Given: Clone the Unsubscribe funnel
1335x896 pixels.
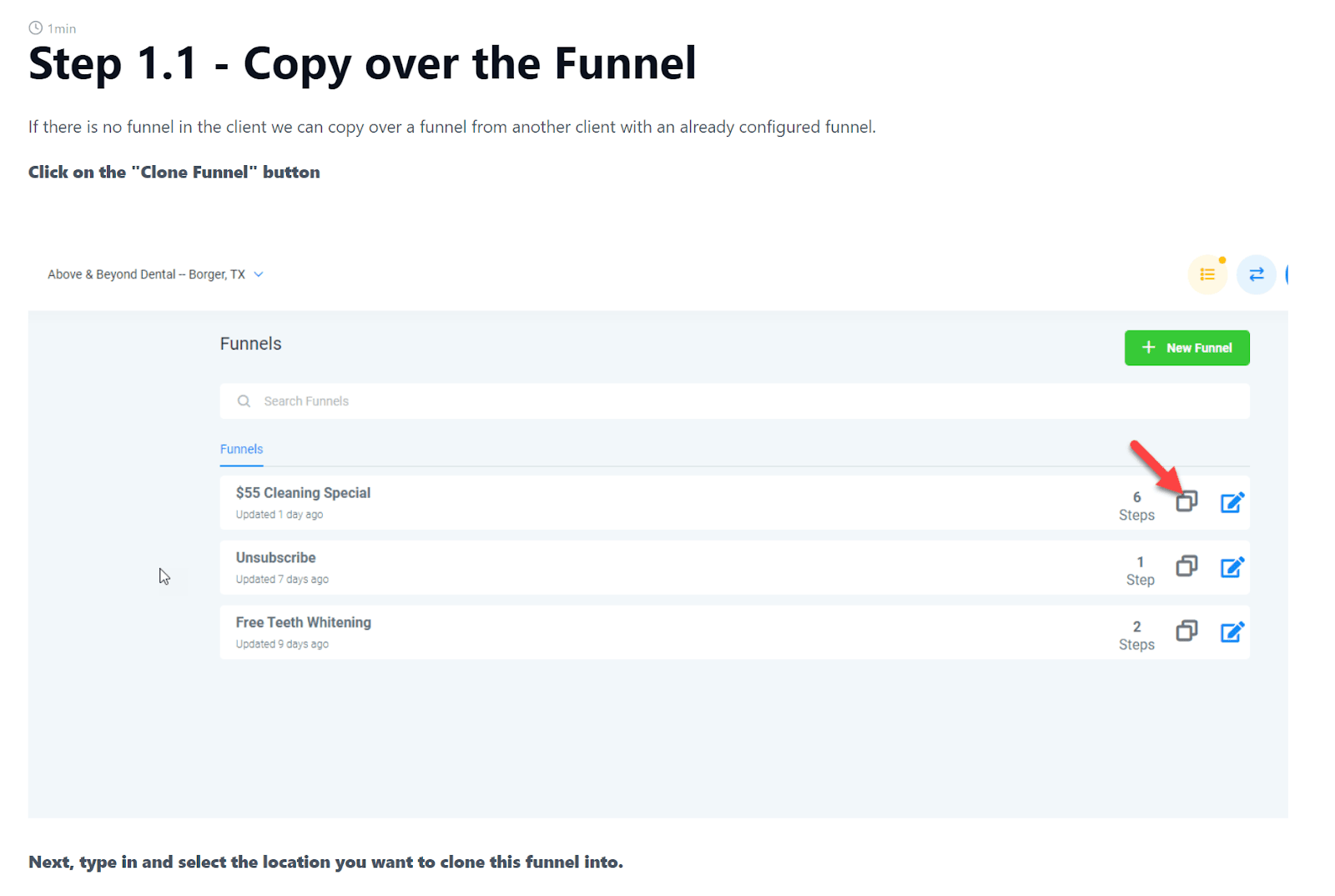Looking at the screenshot, I should tap(1186, 566).
